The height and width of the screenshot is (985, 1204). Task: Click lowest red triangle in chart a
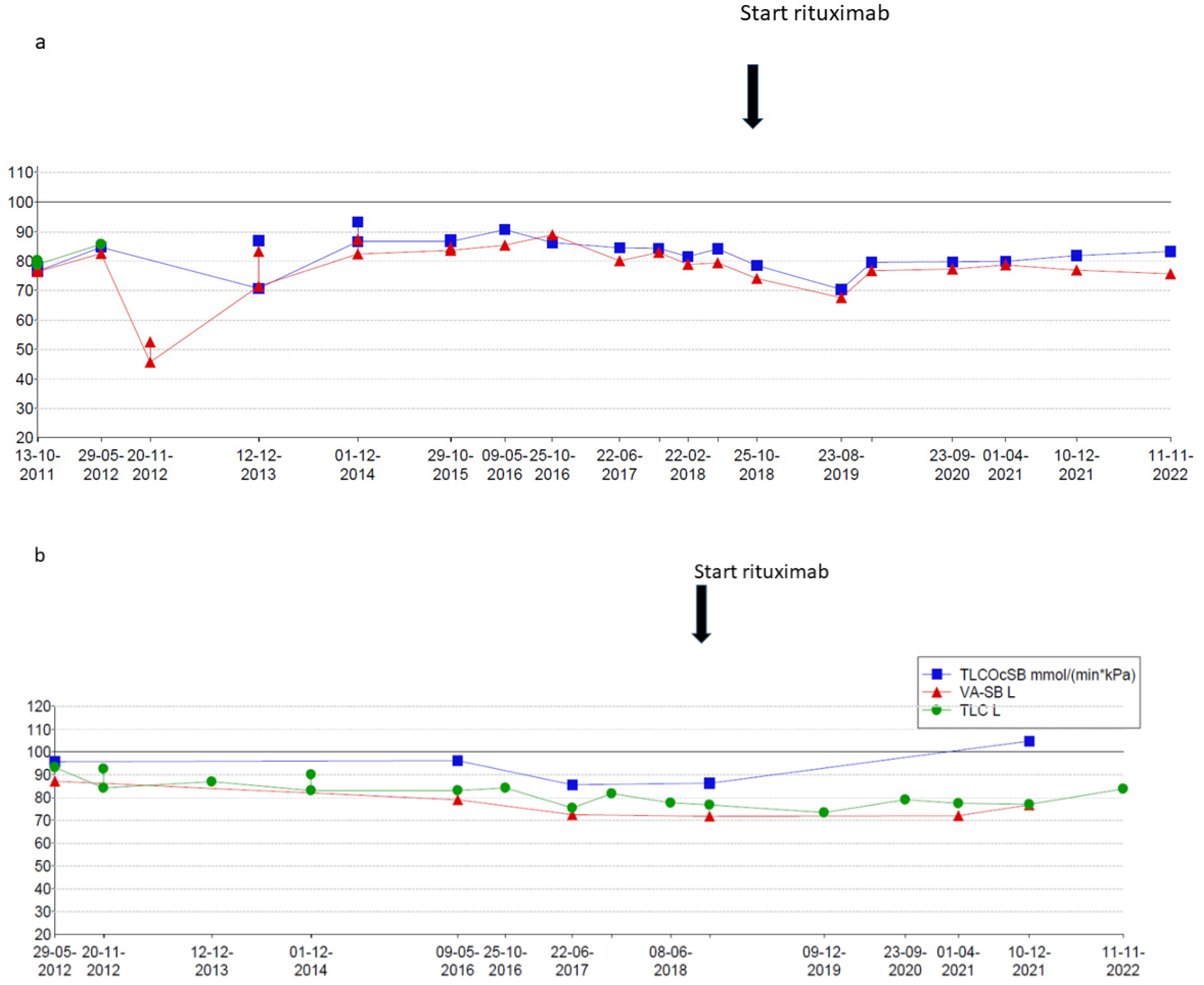coord(150,363)
